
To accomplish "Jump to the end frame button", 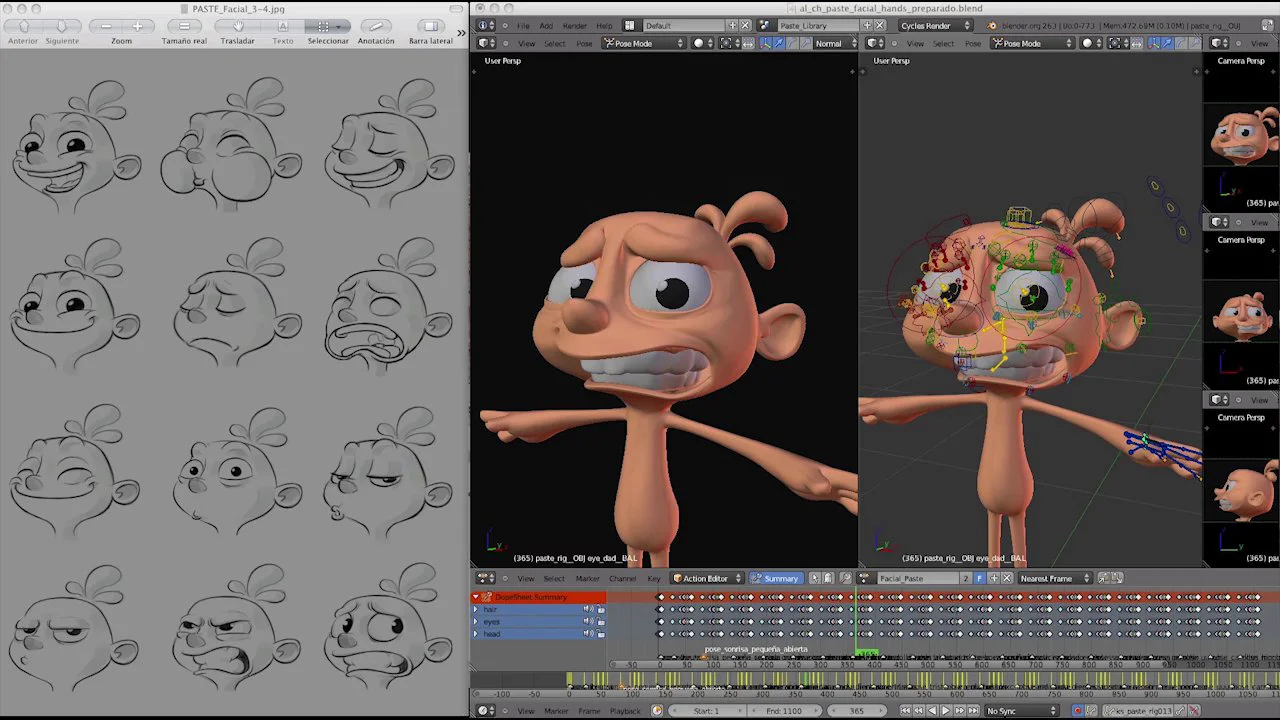I will 973,711.
